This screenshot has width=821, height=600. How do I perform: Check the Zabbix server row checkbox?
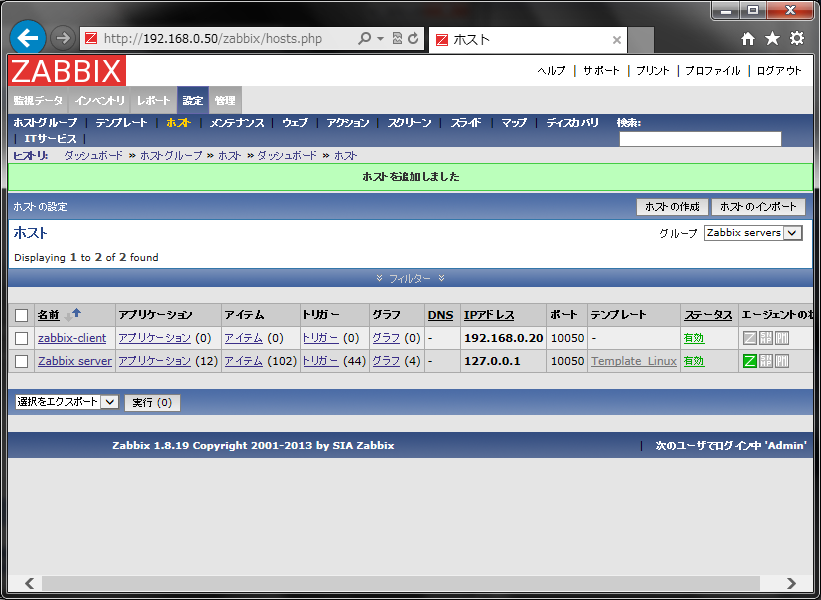pos(21,361)
